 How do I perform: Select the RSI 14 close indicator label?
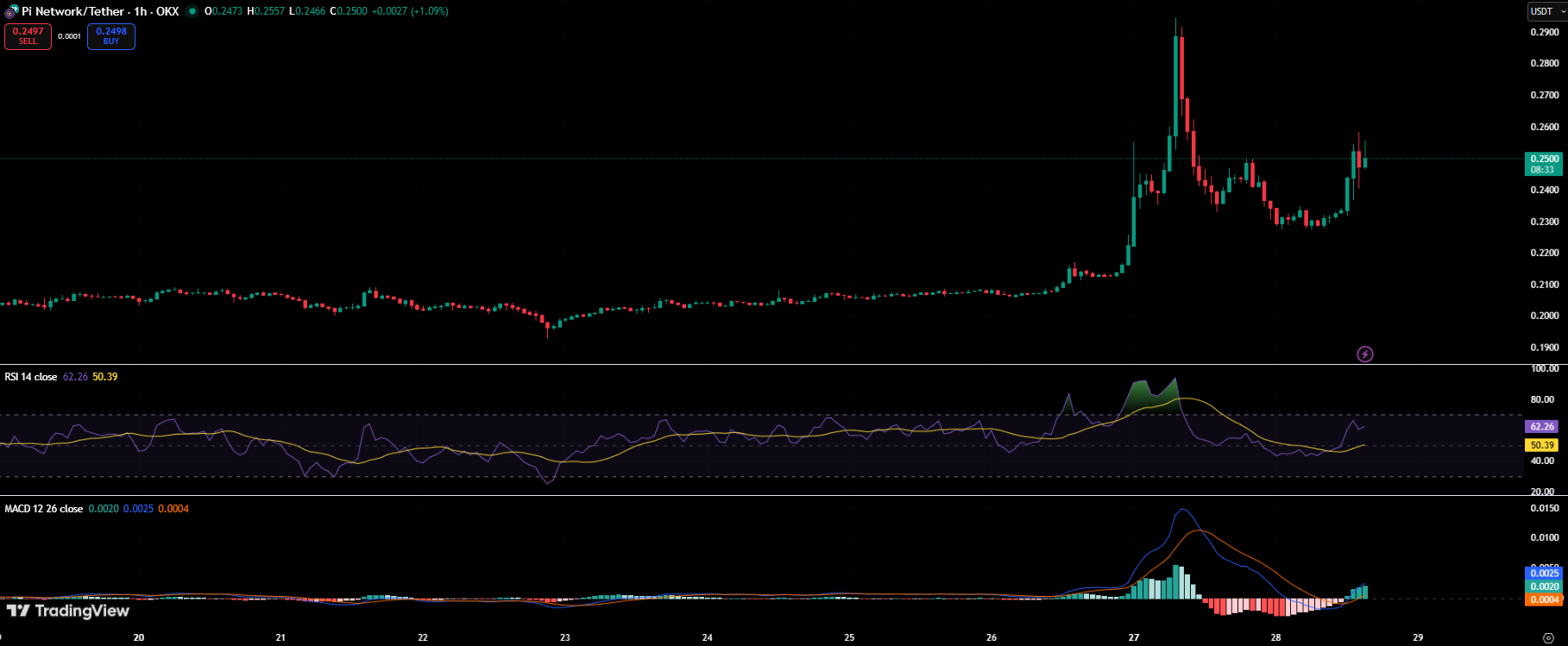click(x=31, y=377)
